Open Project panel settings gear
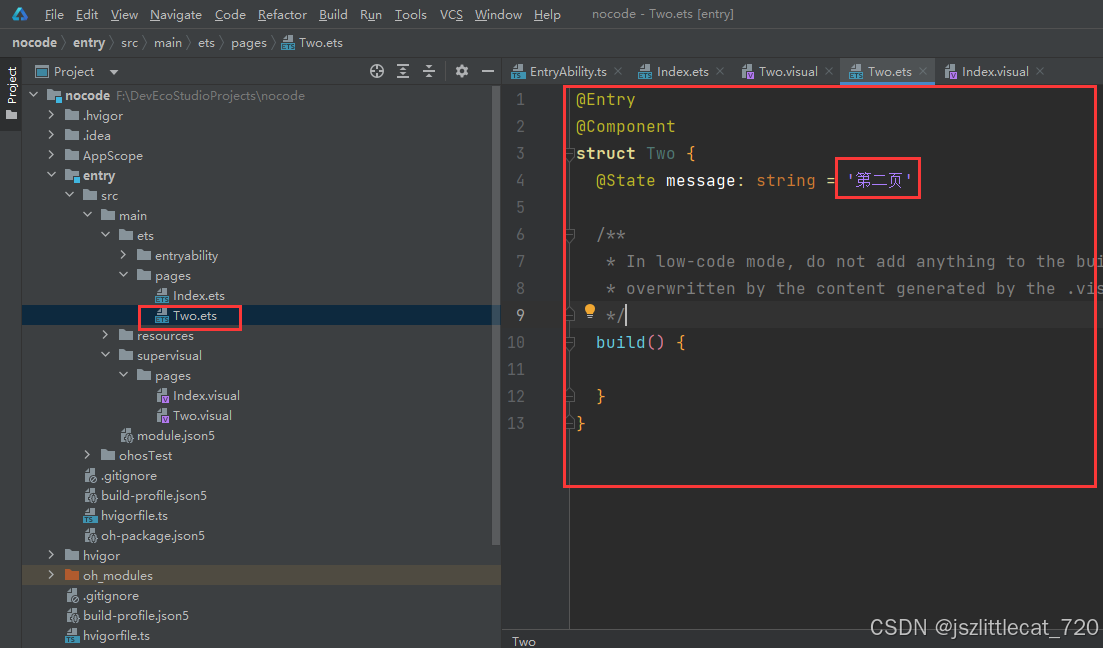Viewport: 1103px width, 648px height. pos(461,71)
